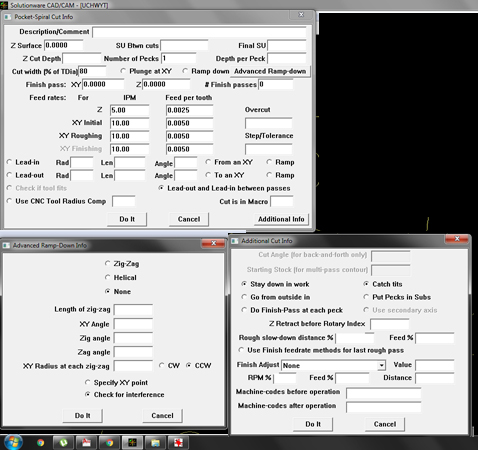Click the Step/Tolerance input field
The image size is (478, 450).
[269, 149]
